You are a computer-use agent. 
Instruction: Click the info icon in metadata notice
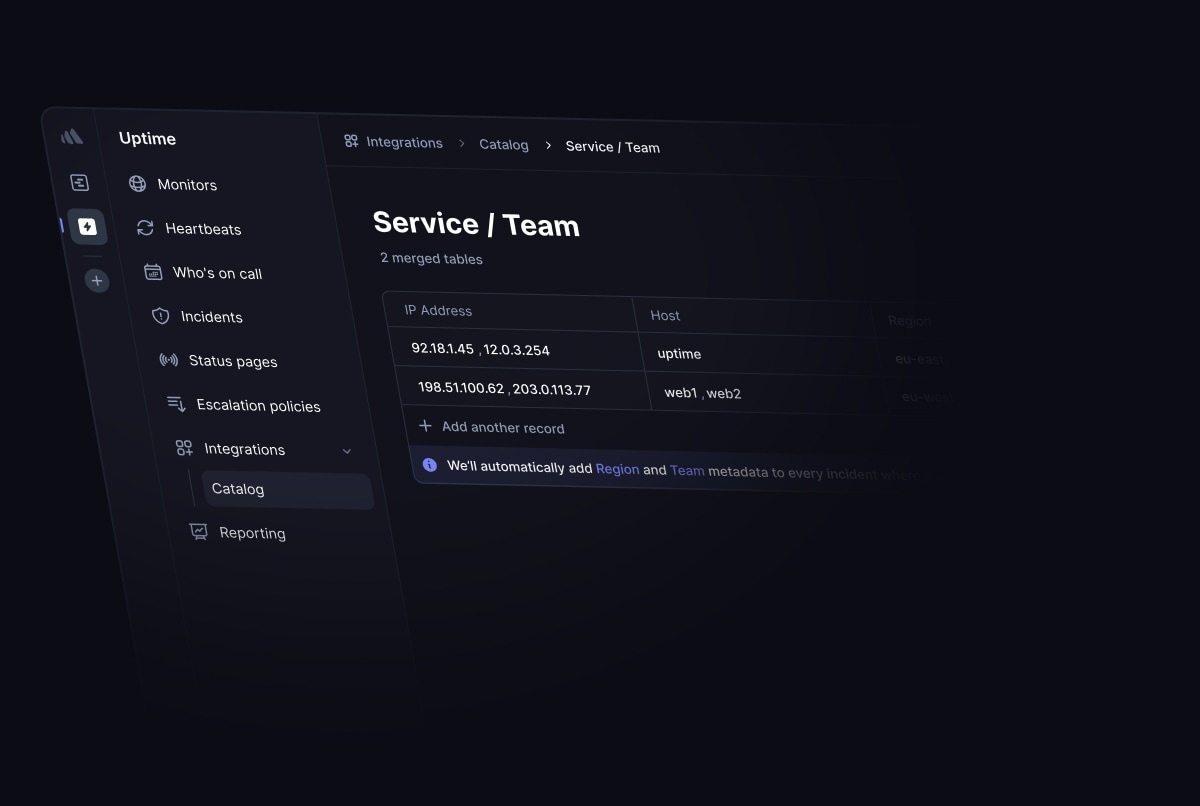point(430,465)
